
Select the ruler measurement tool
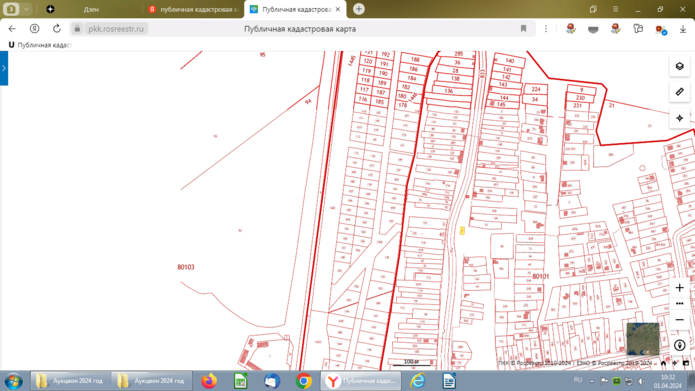pos(679,92)
